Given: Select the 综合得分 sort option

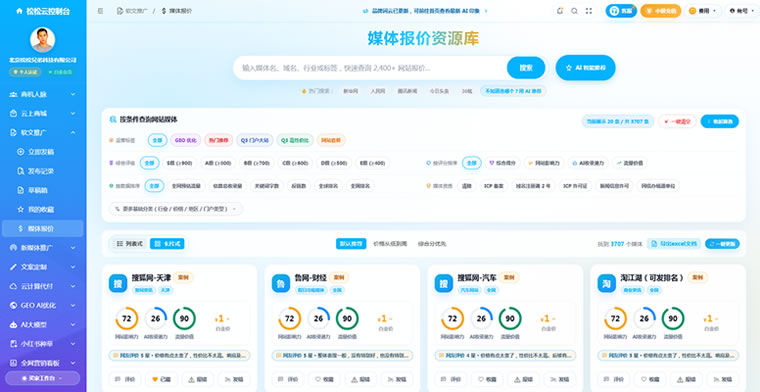Looking at the screenshot, I should tap(502, 163).
